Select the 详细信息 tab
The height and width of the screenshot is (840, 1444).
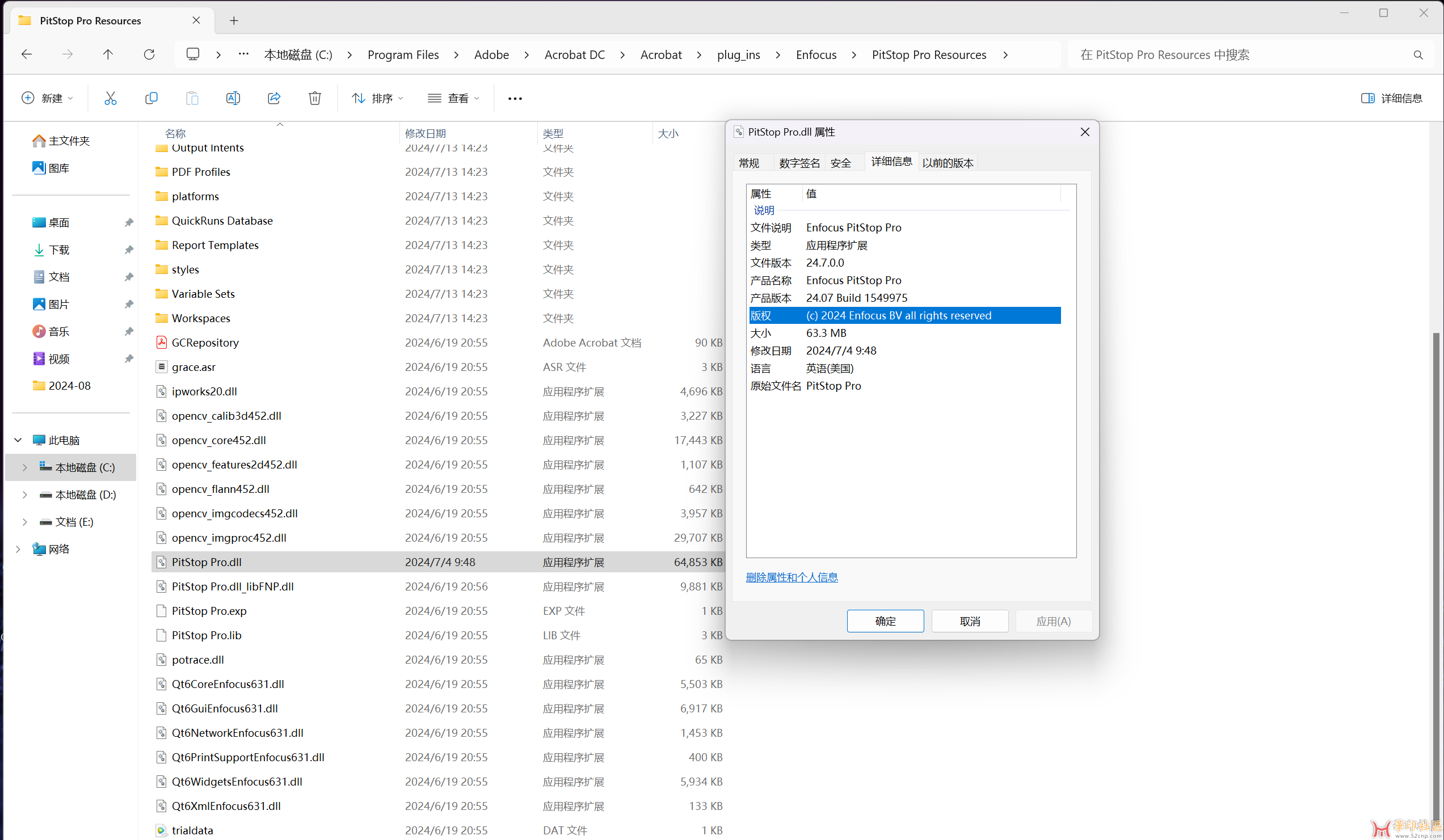(x=891, y=162)
